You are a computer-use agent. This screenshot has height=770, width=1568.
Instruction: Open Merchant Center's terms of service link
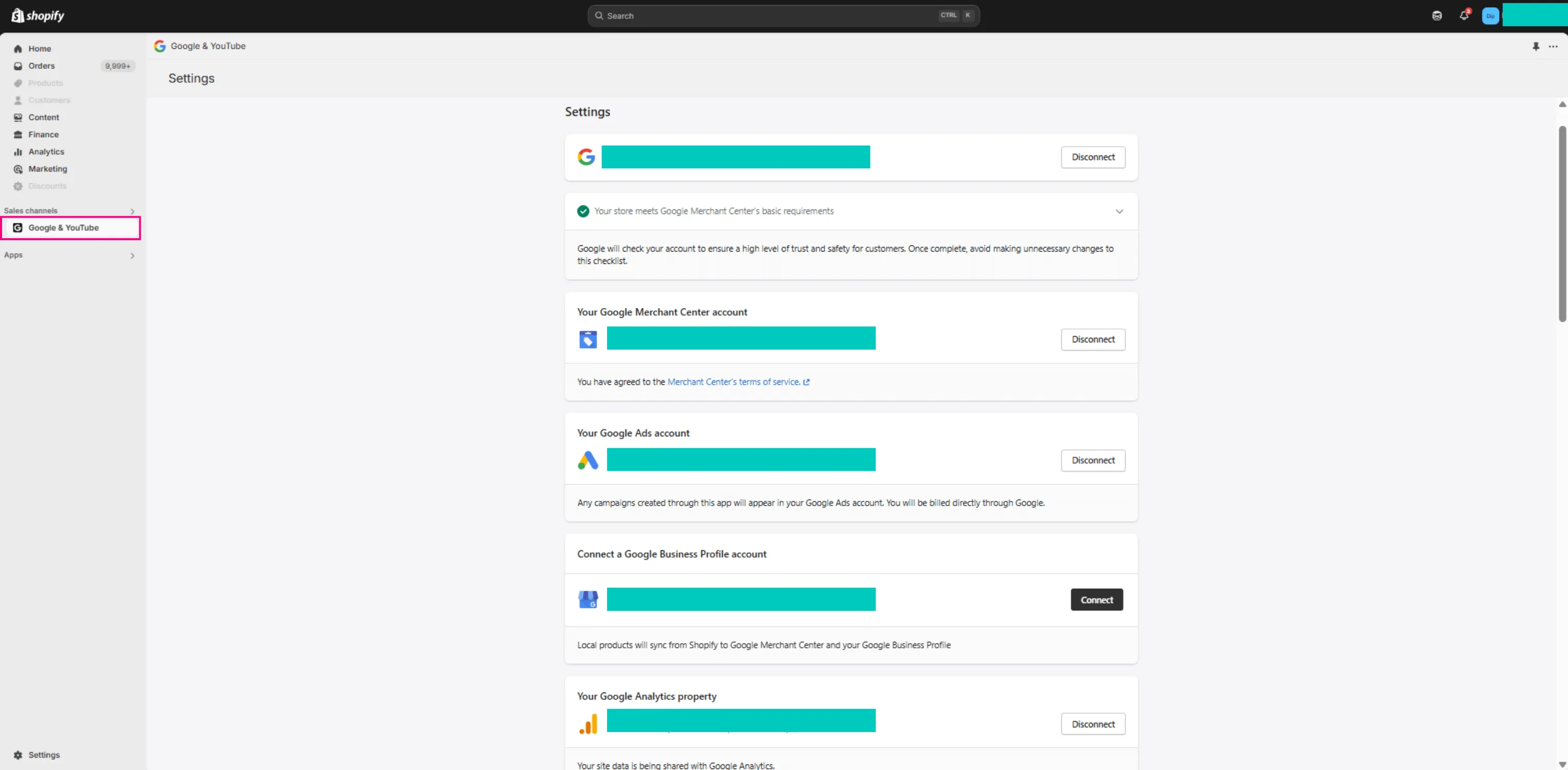[x=738, y=382]
